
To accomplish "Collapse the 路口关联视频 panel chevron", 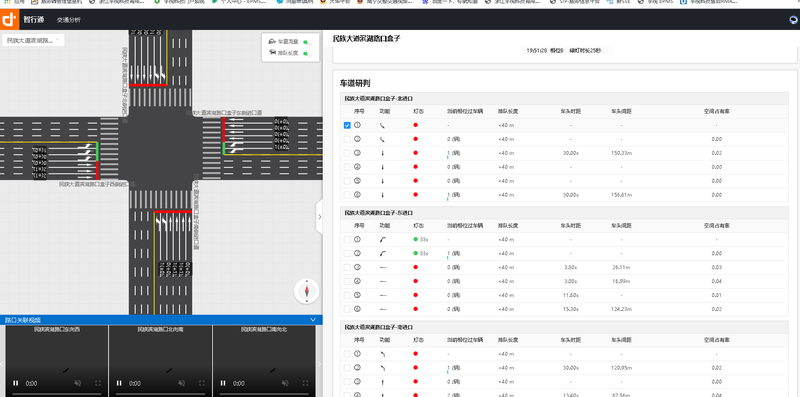I will pos(313,320).
